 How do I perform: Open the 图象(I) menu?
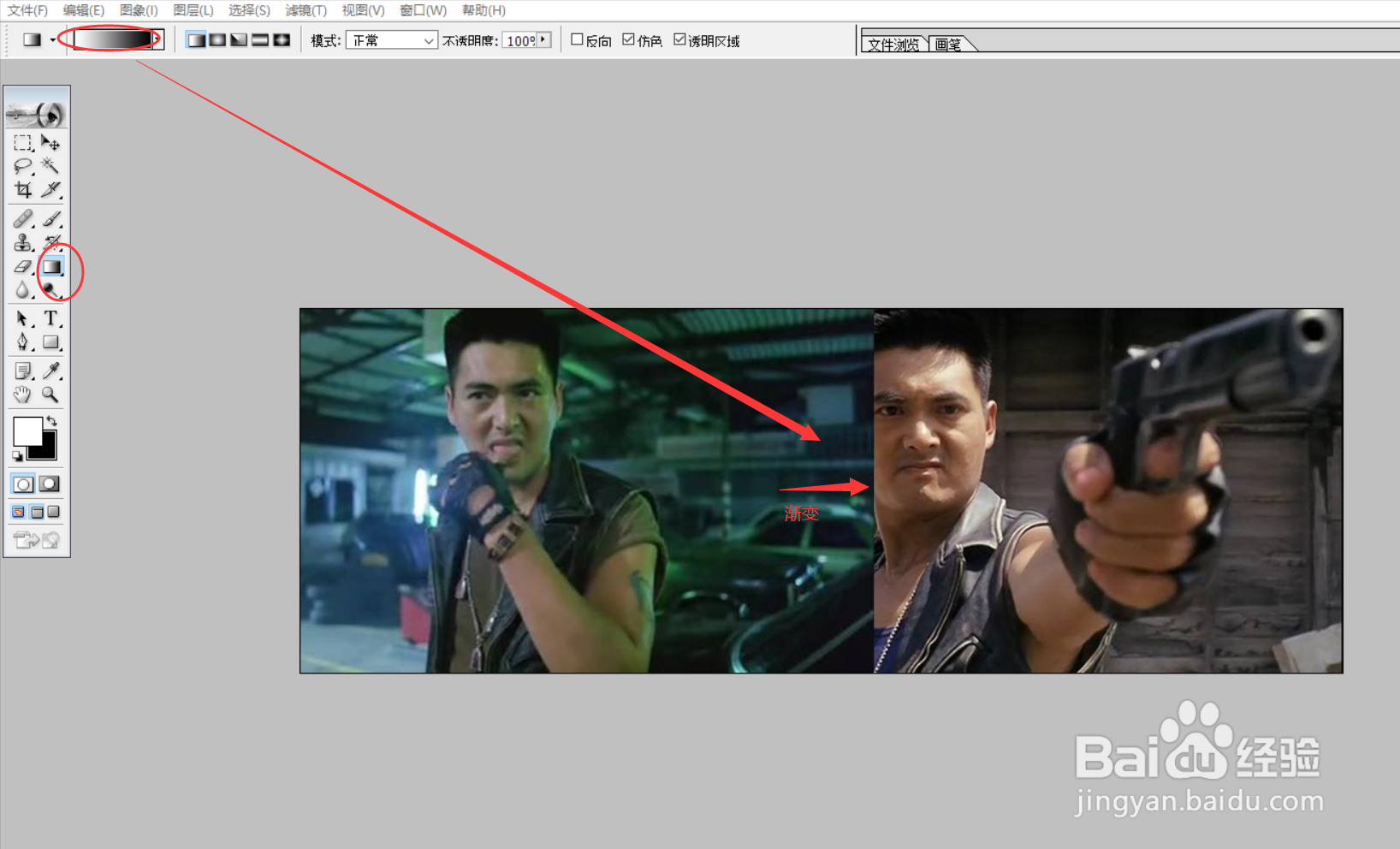click(139, 10)
